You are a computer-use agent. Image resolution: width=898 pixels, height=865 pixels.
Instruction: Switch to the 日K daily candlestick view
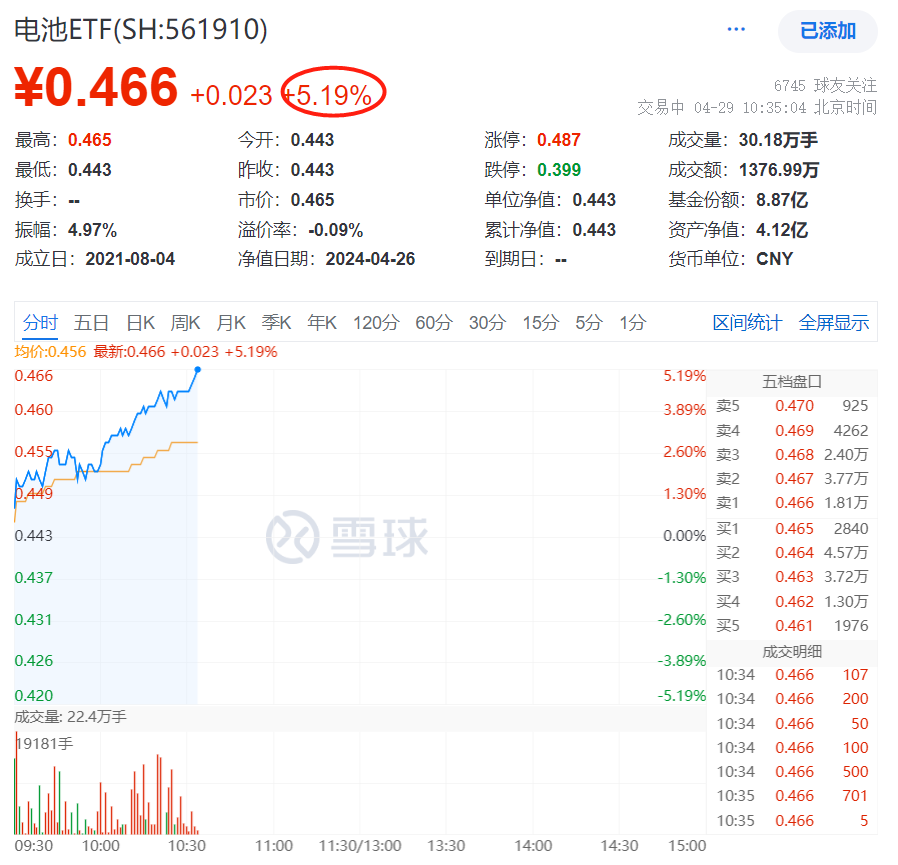139,322
